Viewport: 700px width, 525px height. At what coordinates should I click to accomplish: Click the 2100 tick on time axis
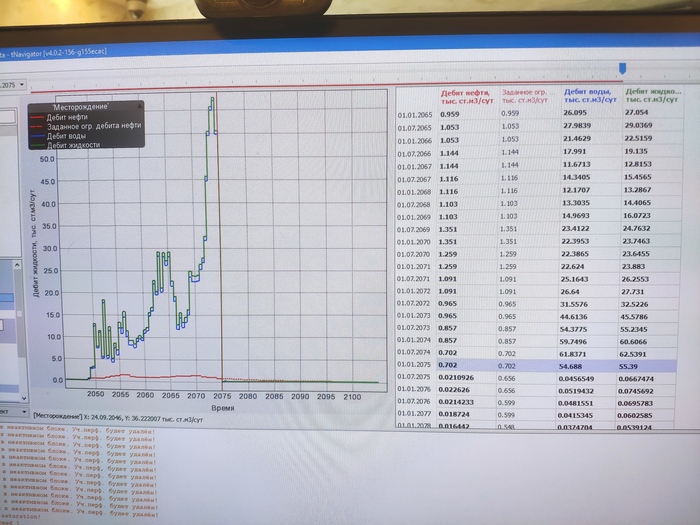click(x=351, y=396)
